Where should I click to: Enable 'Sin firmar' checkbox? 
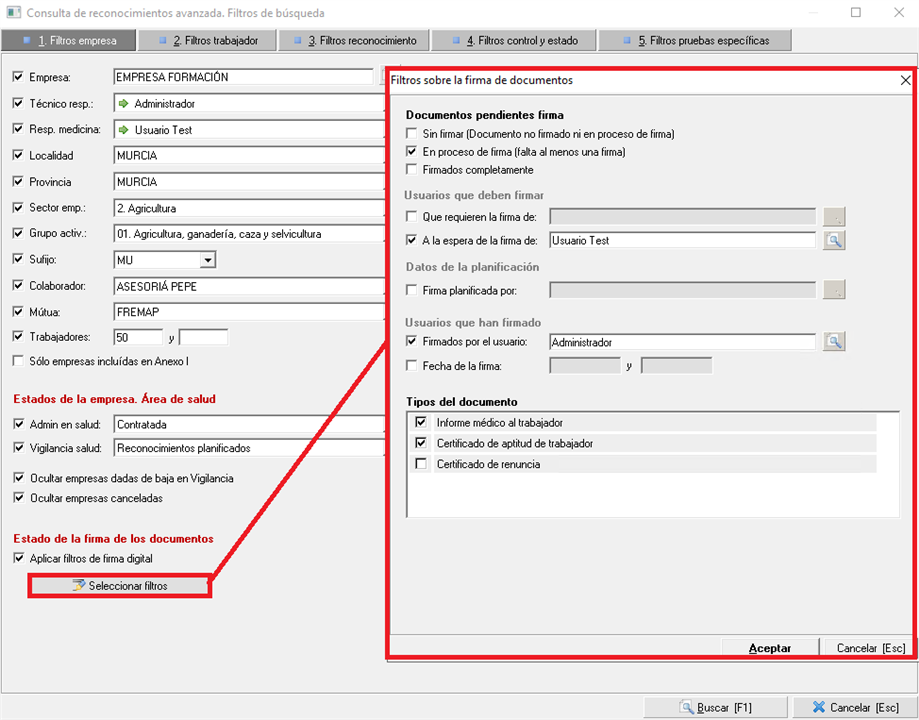click(411, 134)
